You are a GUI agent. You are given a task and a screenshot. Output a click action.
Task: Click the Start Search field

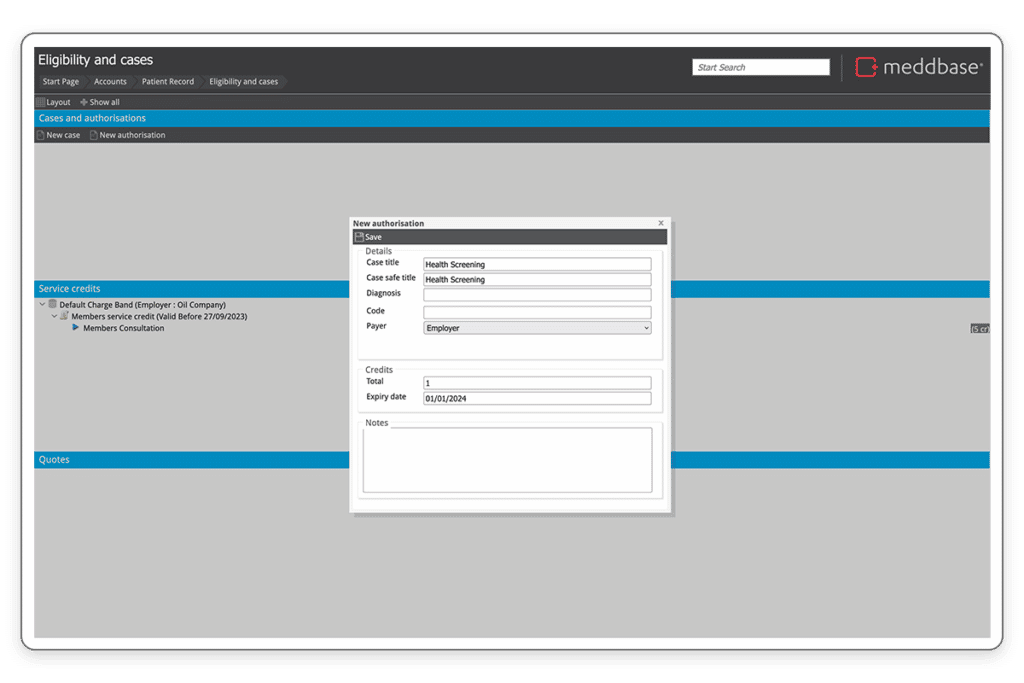click(760, 67)
